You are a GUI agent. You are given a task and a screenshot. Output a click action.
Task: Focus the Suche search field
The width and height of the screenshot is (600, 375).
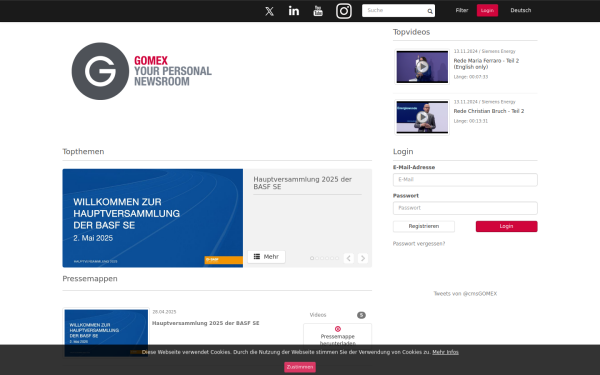coord(398,11)
